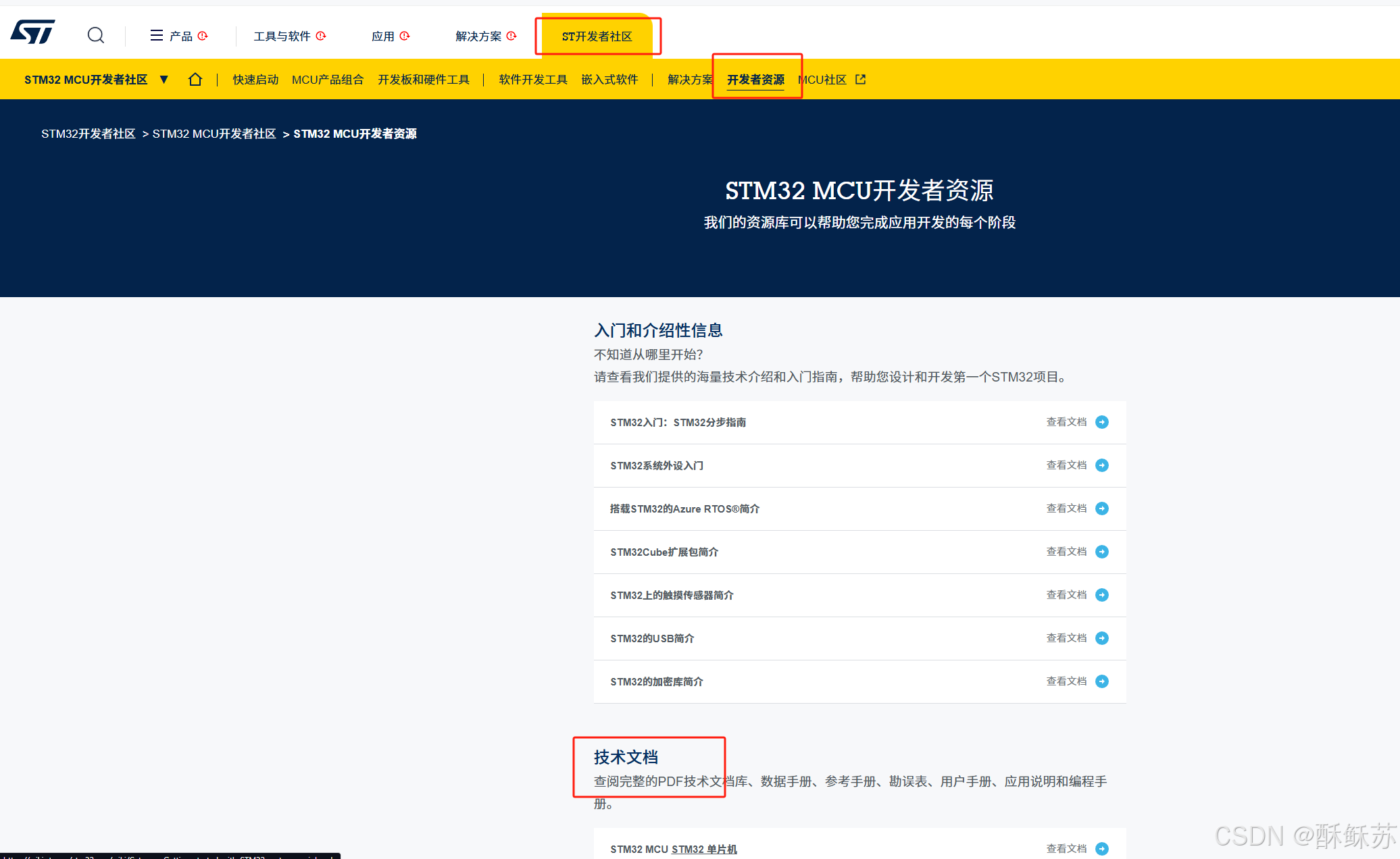Click 查看文档 for STM32上的触摸传感器简介
Viewport: 1400px width, 859px height.
(1066, 595)
